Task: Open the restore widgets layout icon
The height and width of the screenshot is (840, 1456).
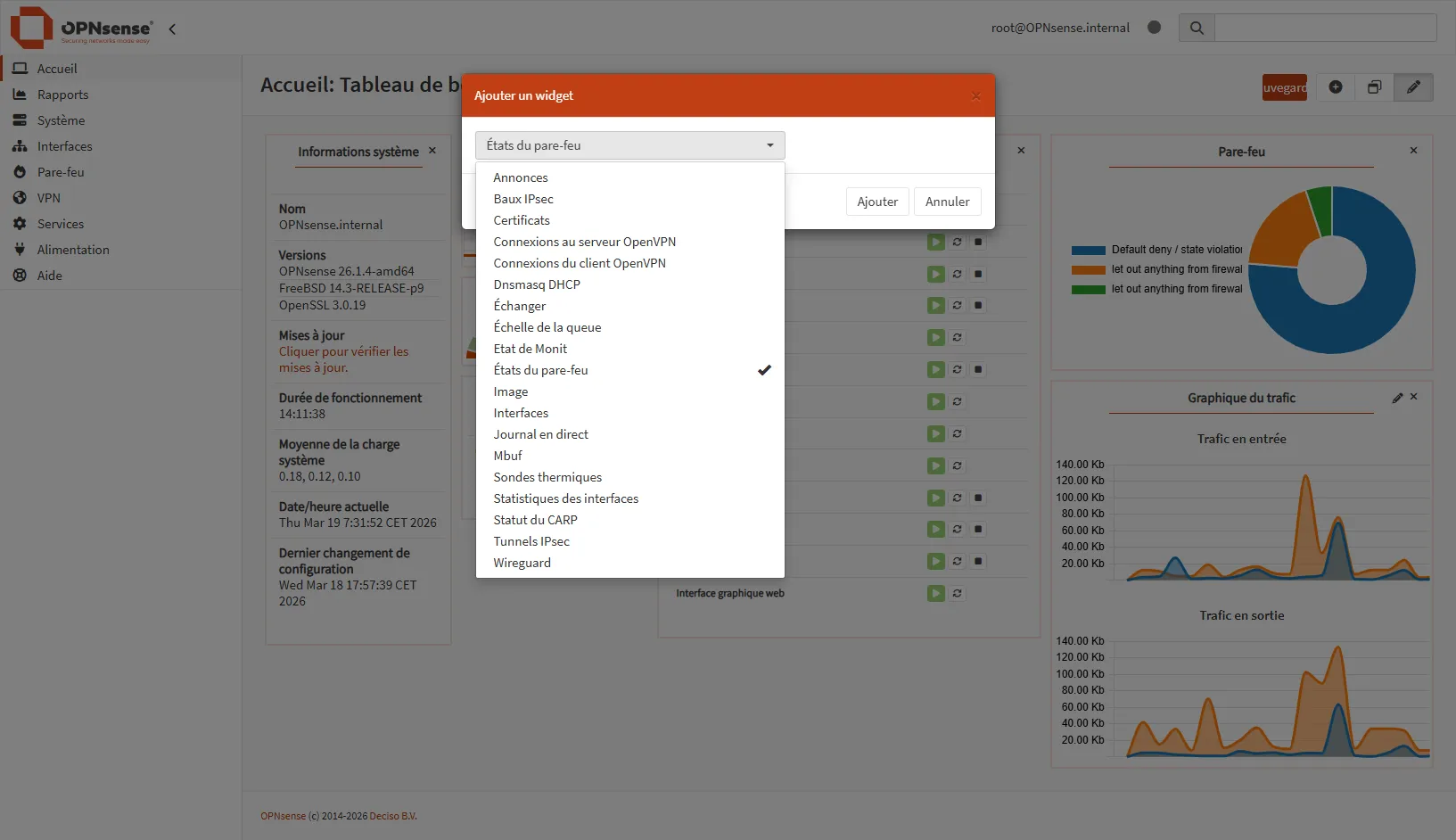Action: tap(1374, 86)
